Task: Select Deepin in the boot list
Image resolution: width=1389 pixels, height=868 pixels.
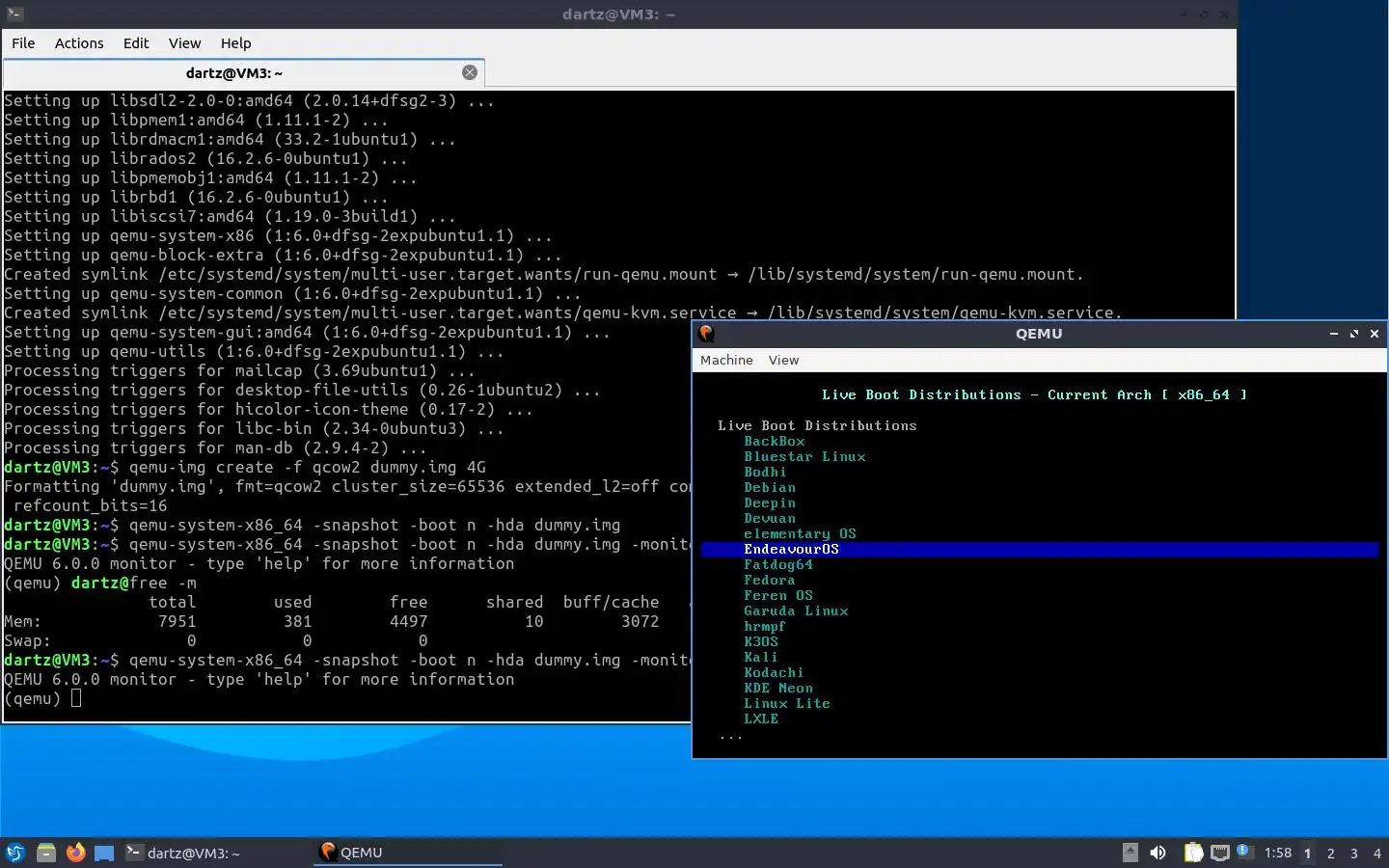Action: [770, 503]
